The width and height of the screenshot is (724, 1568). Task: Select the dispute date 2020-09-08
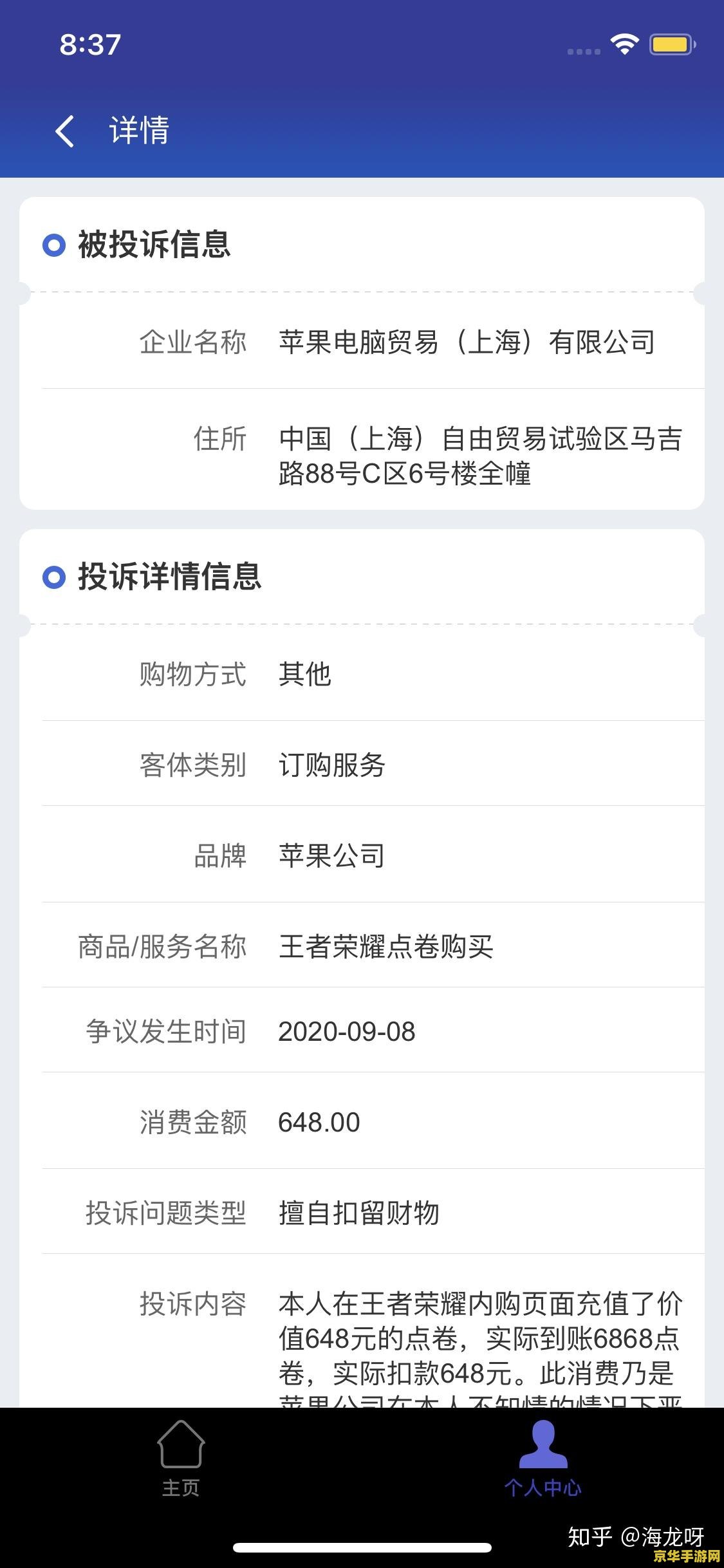(347, 1032)
